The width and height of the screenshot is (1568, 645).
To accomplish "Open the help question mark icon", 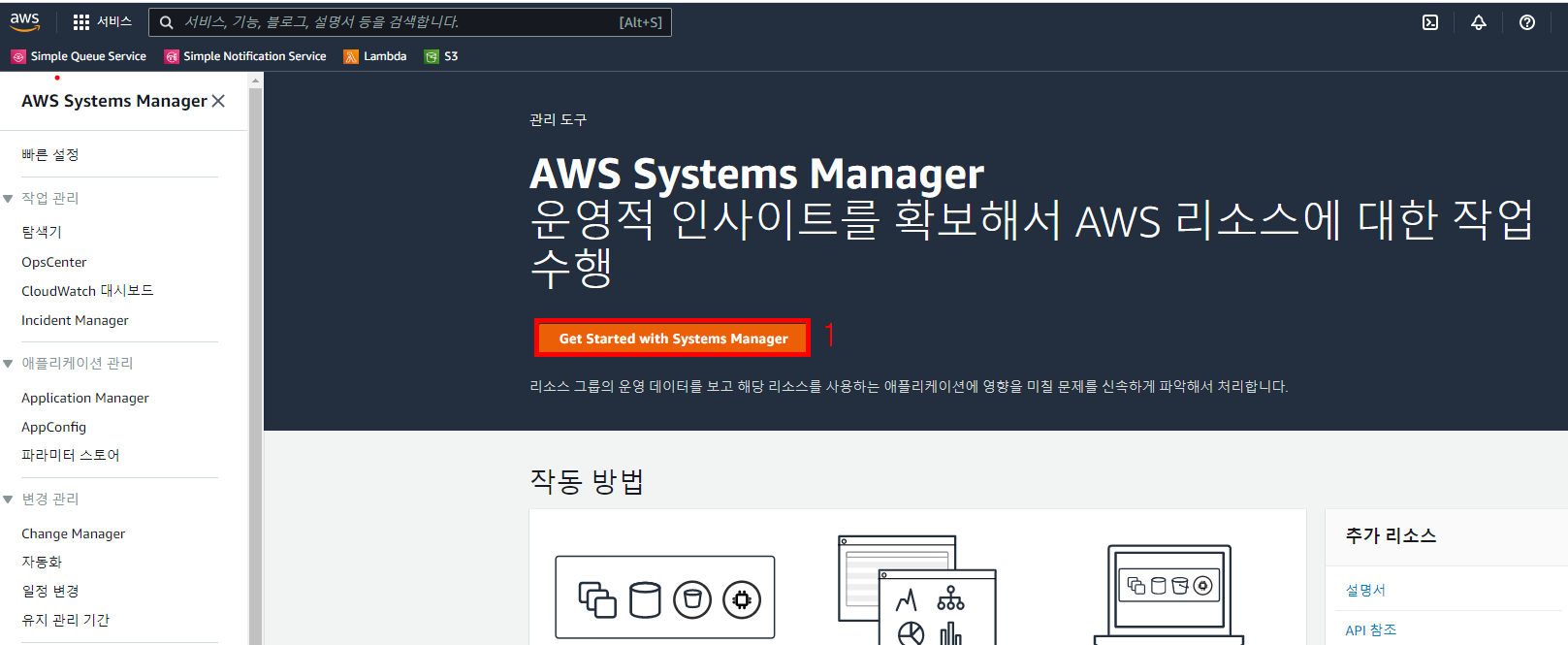I will (1527, 22).
